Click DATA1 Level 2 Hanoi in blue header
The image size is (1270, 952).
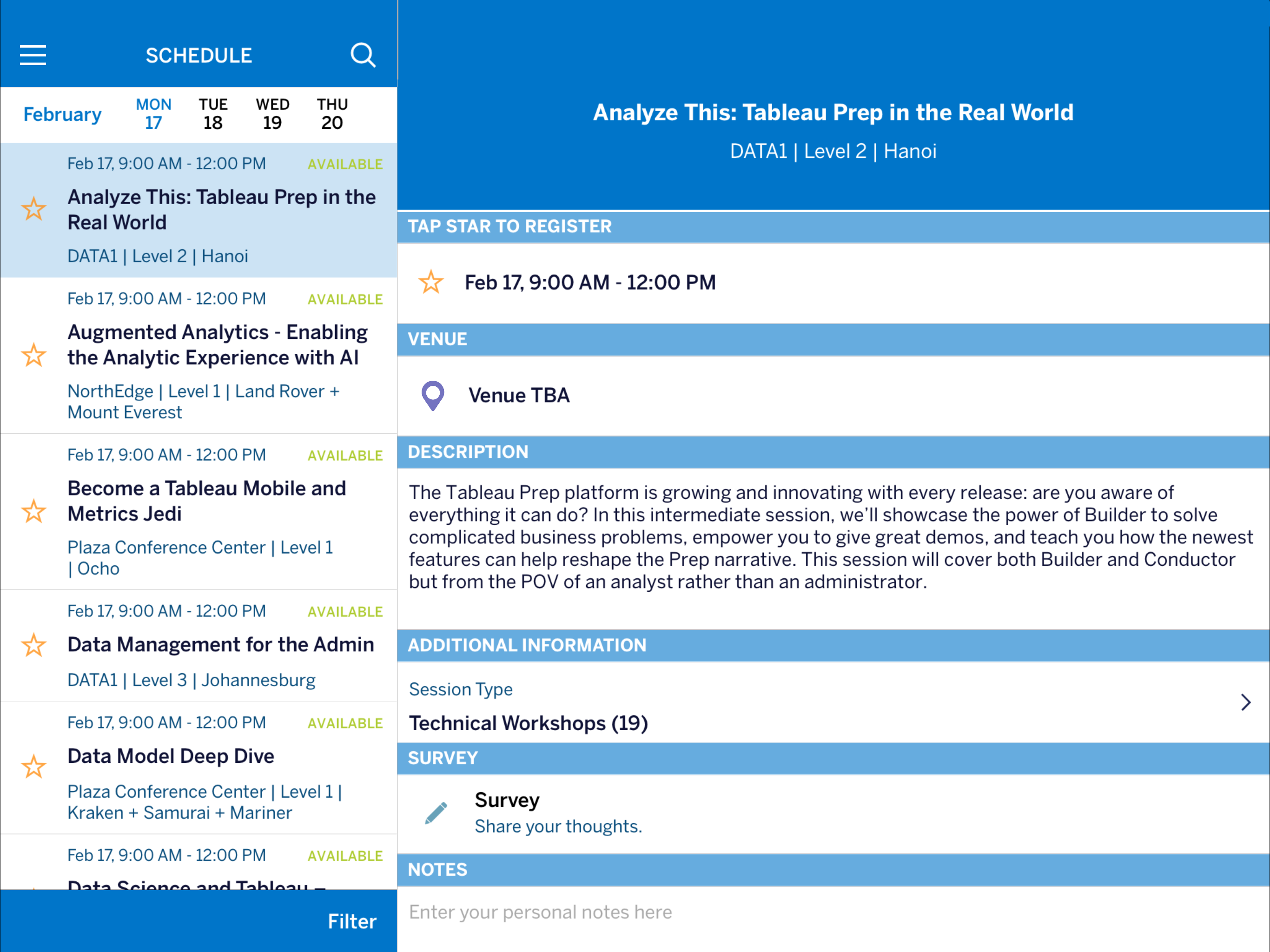tap(833, 151)
